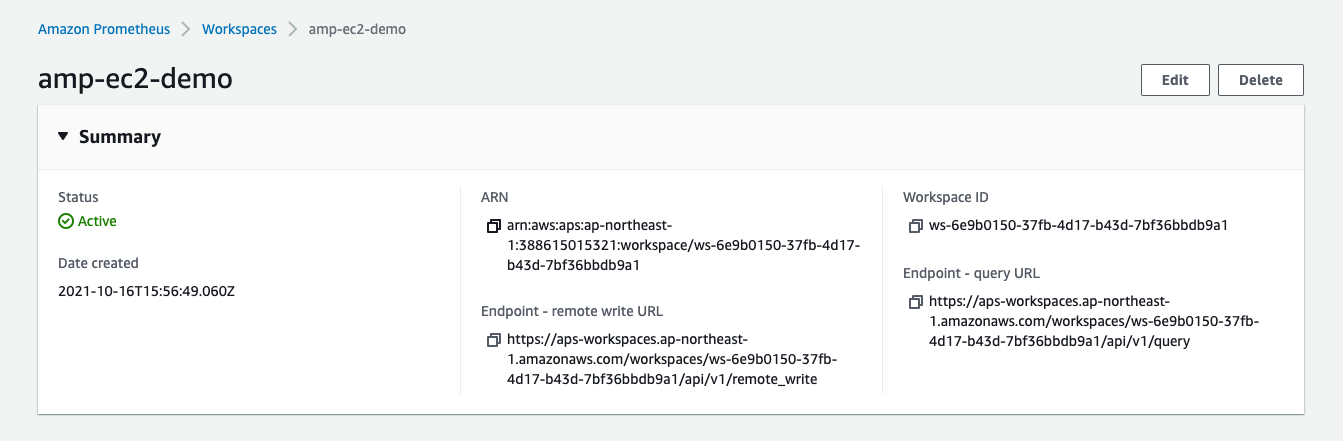Collapse the Summary section with its triangle

[x=63, y=137]
